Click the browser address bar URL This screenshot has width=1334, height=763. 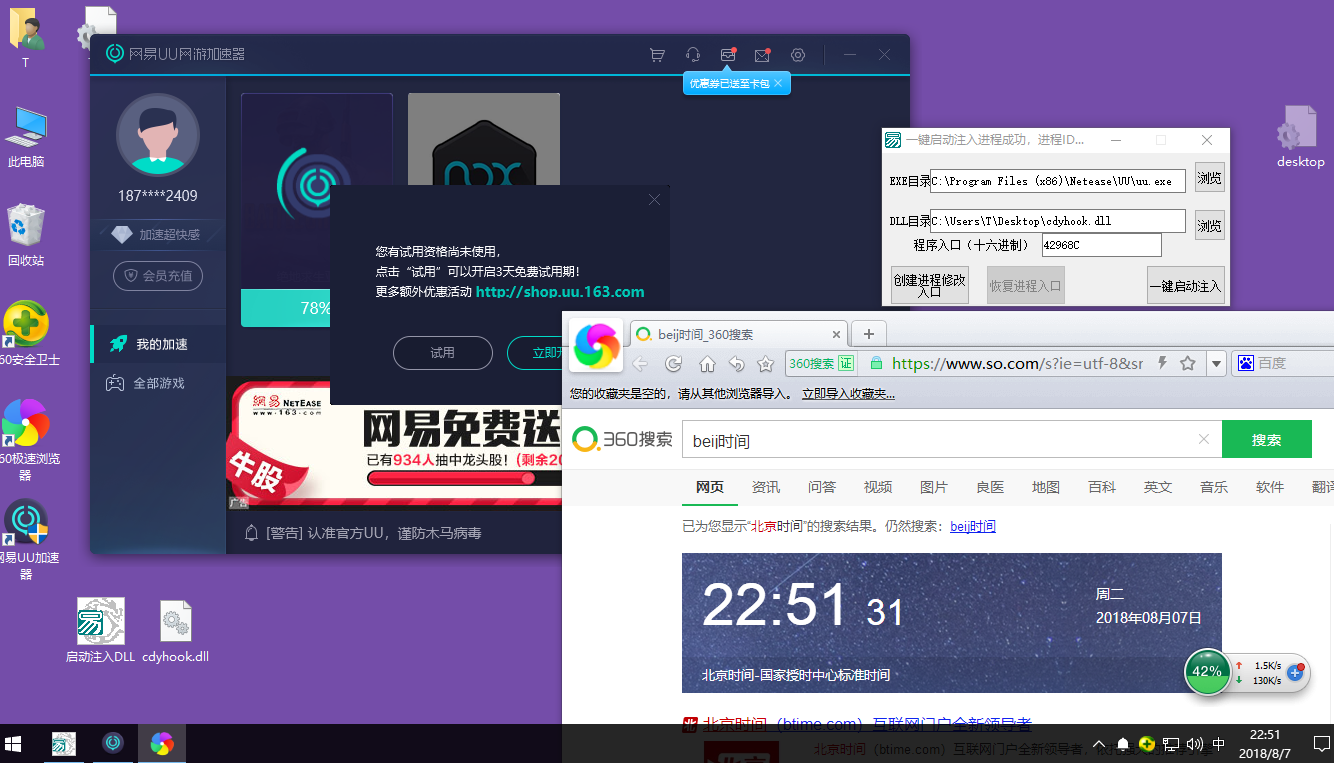[x=1017, y=363]
